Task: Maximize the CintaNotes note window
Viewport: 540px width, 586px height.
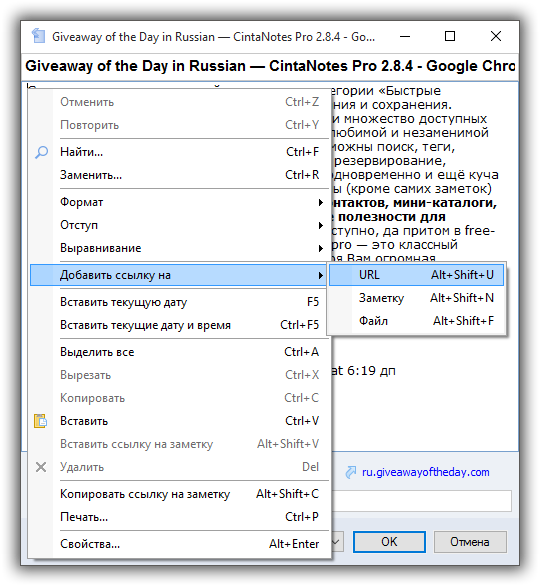Action: tap(450, 36)
